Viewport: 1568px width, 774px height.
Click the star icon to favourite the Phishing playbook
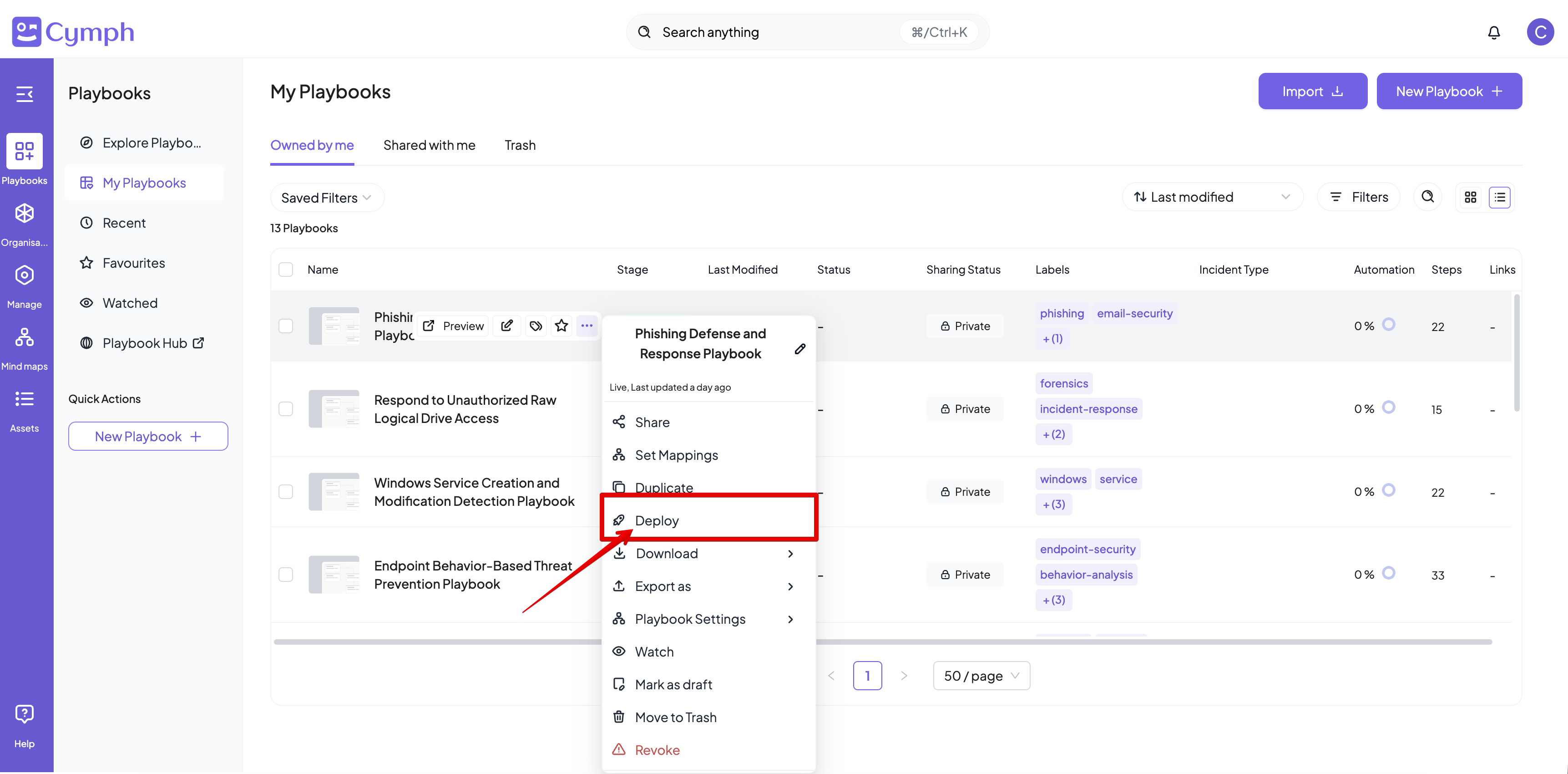click(x=561, y=326)
